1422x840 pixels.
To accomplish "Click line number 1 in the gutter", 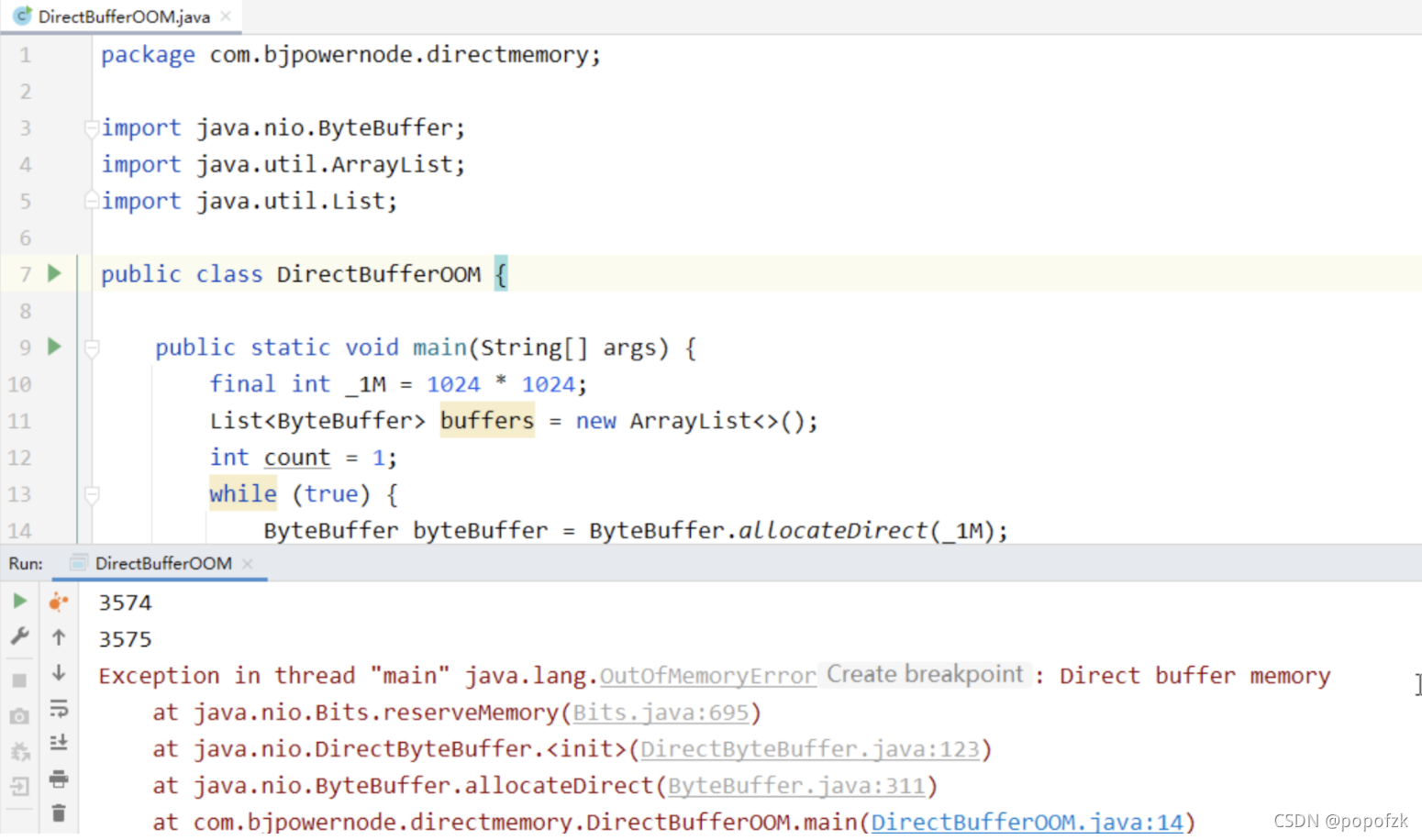I will click(26, 55).
